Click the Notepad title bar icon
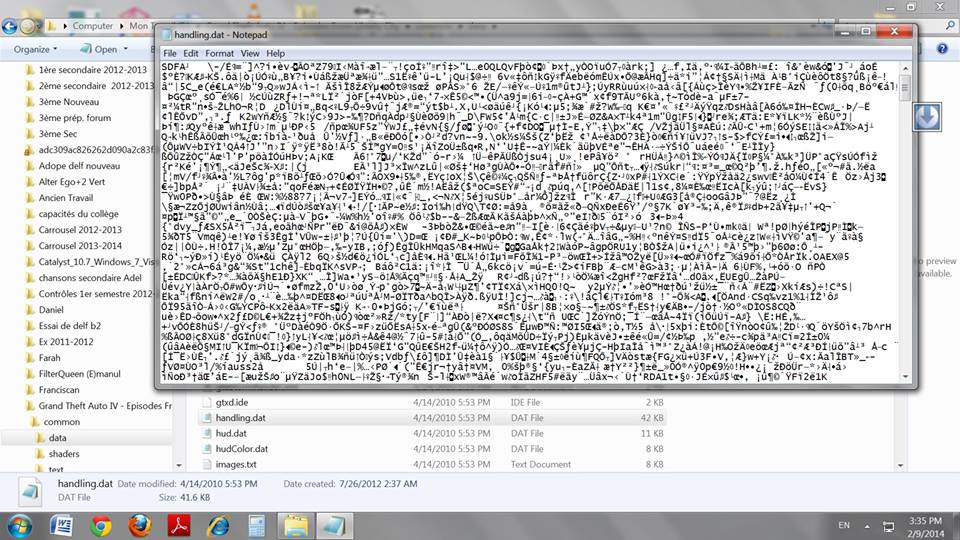 (167, 35)
